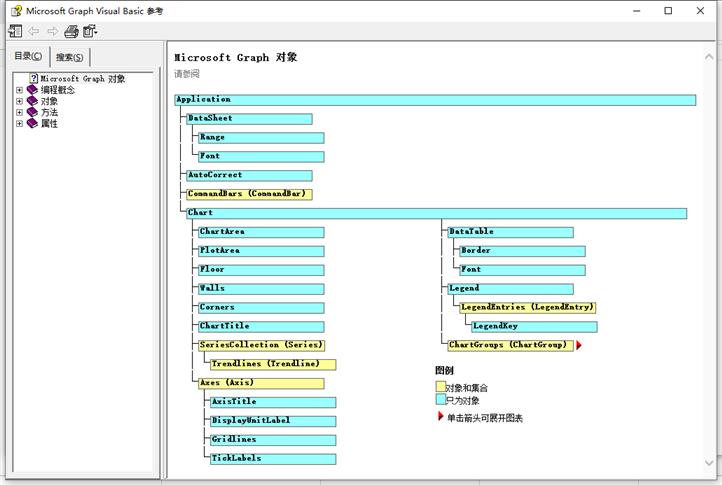Open the TickLabels object box
The width and height of the screenshot is (722, 485).
[x=273, y=459]
